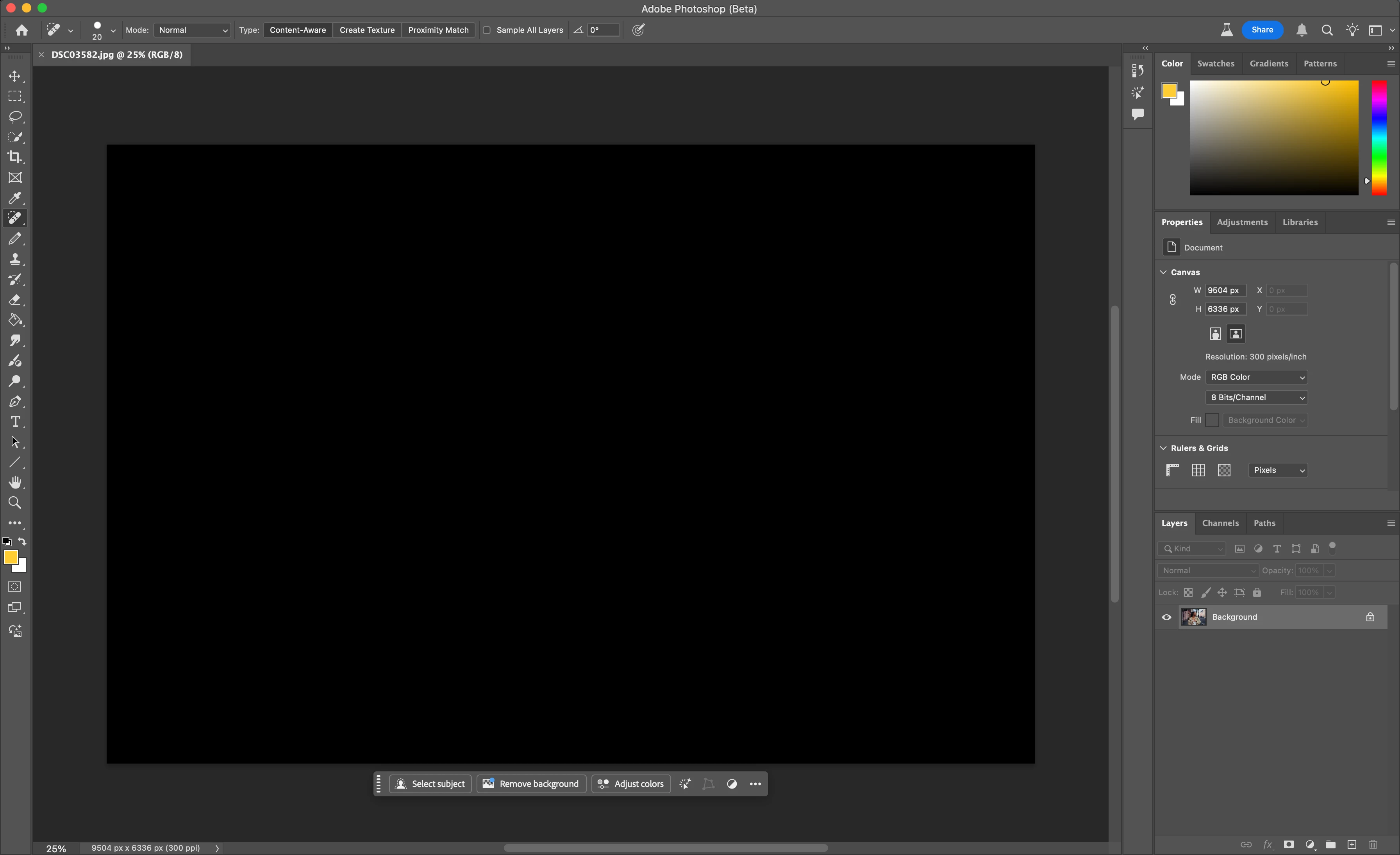
Task: Click the canvas width input field
Action: (1225, 290)
